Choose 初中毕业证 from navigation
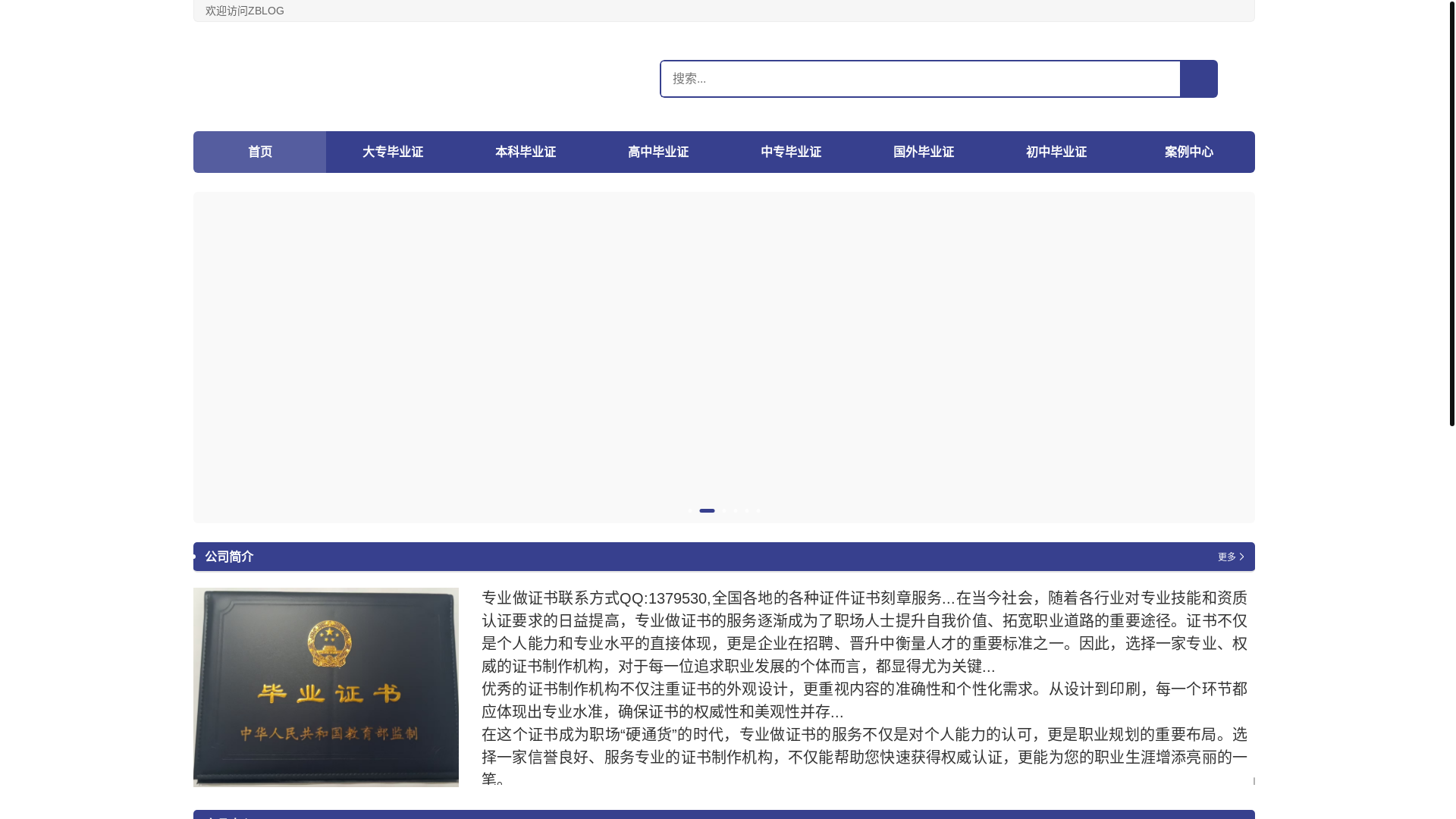 tap(1056, 152)
